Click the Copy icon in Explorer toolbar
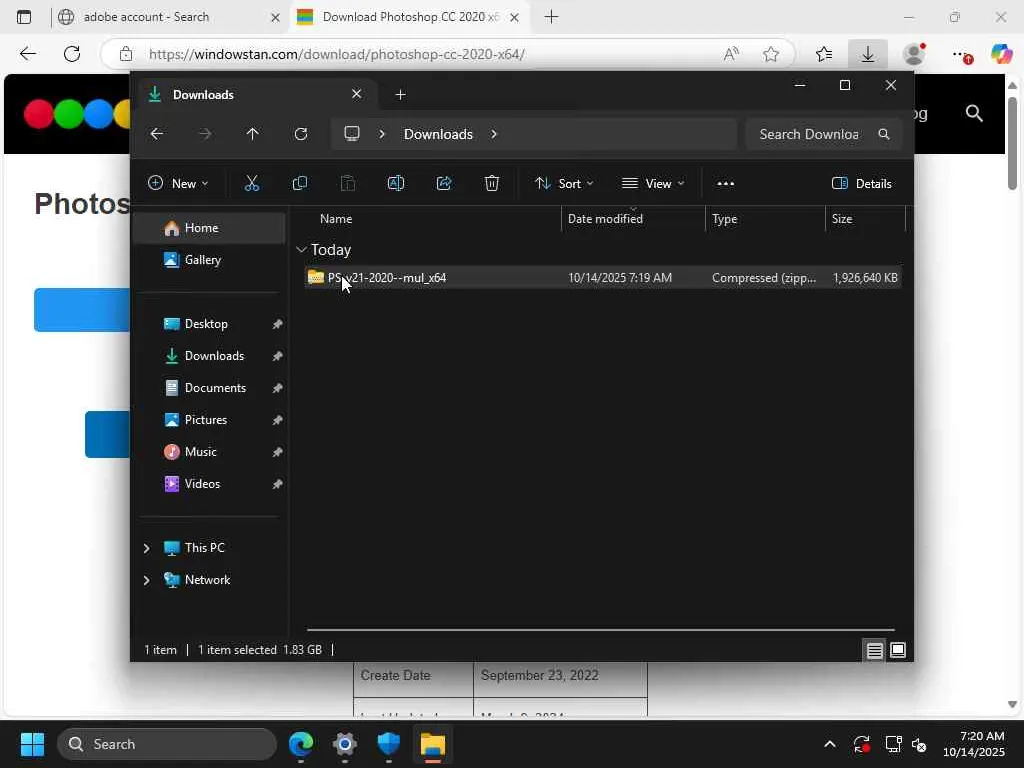The width and height of the screenshot is (1024, 768). coord(300,184)
